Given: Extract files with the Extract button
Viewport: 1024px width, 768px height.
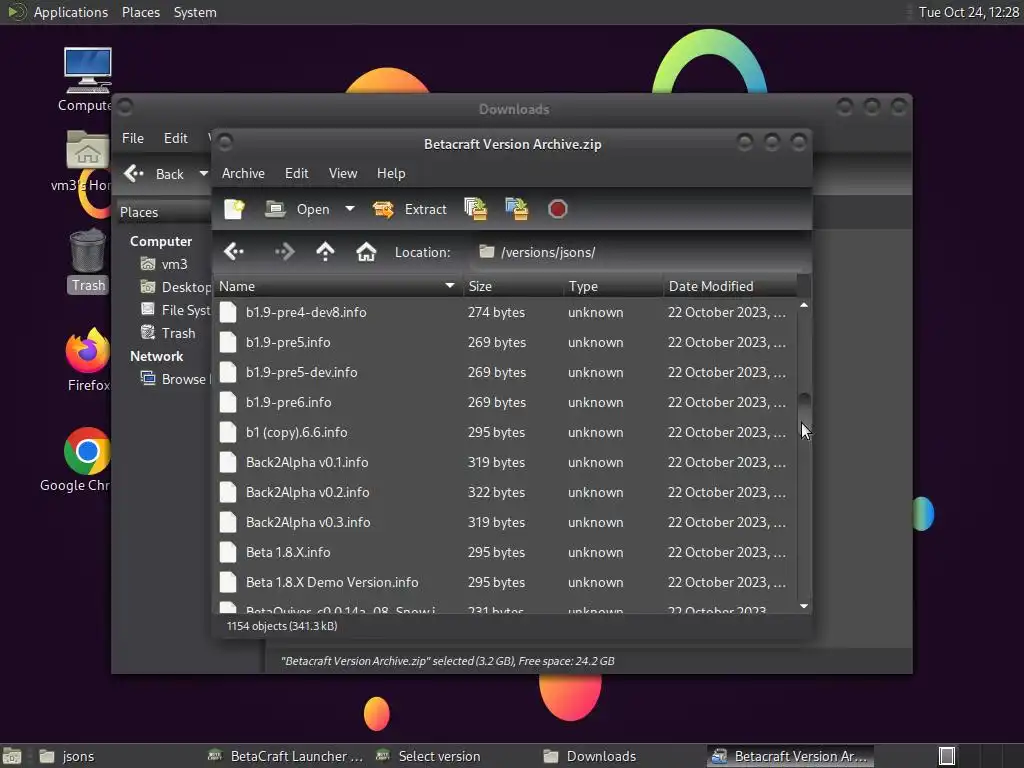Looking at the screenshot, I should (x=409, y=209).
